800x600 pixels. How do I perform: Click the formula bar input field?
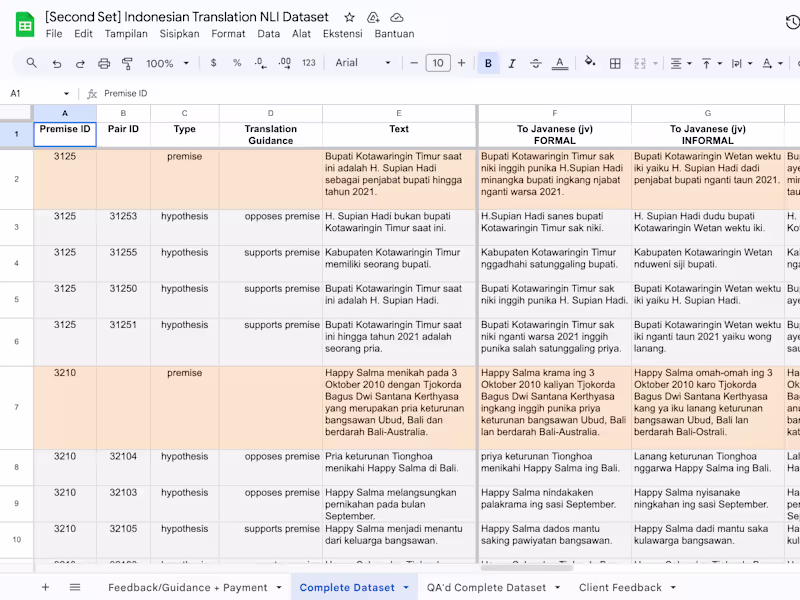300,92
